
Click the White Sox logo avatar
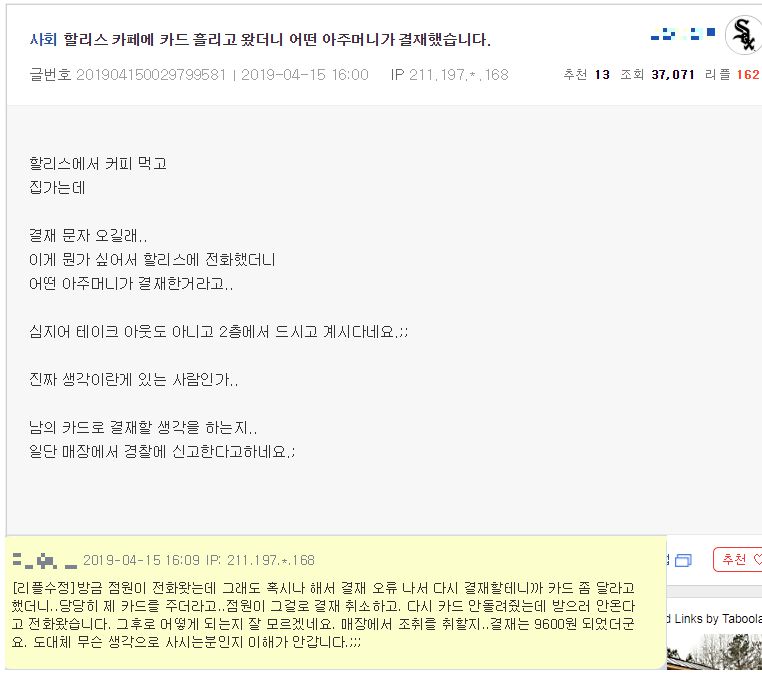[744, 35]
